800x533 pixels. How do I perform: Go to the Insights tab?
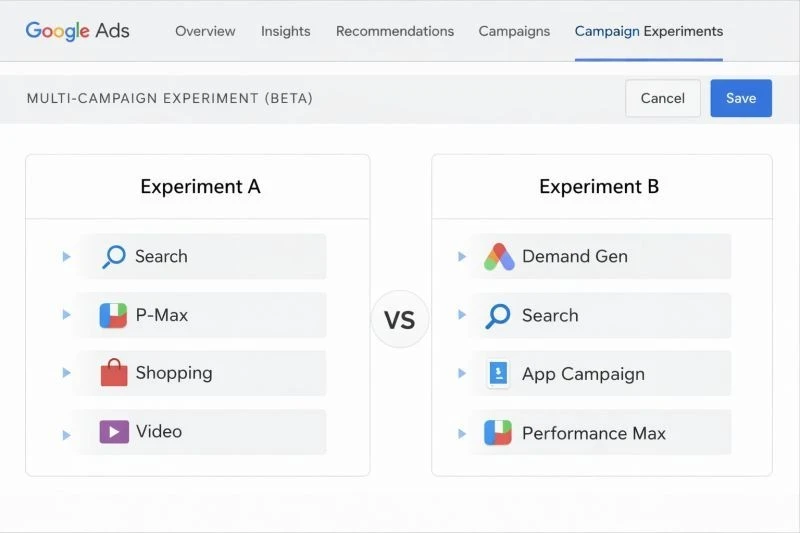[285, 31]
